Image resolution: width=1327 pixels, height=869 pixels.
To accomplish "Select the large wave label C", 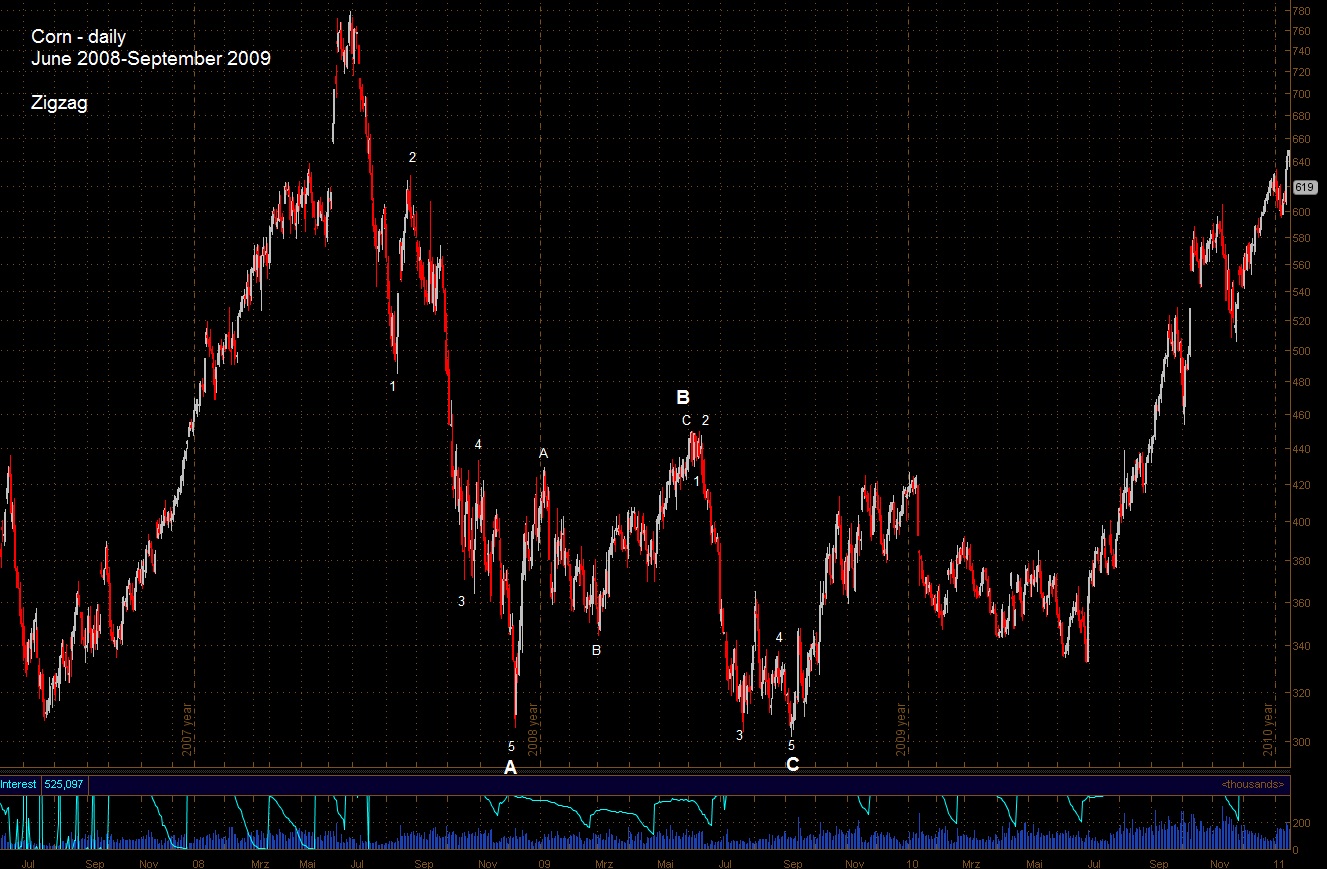I will [x=792, y=765].
